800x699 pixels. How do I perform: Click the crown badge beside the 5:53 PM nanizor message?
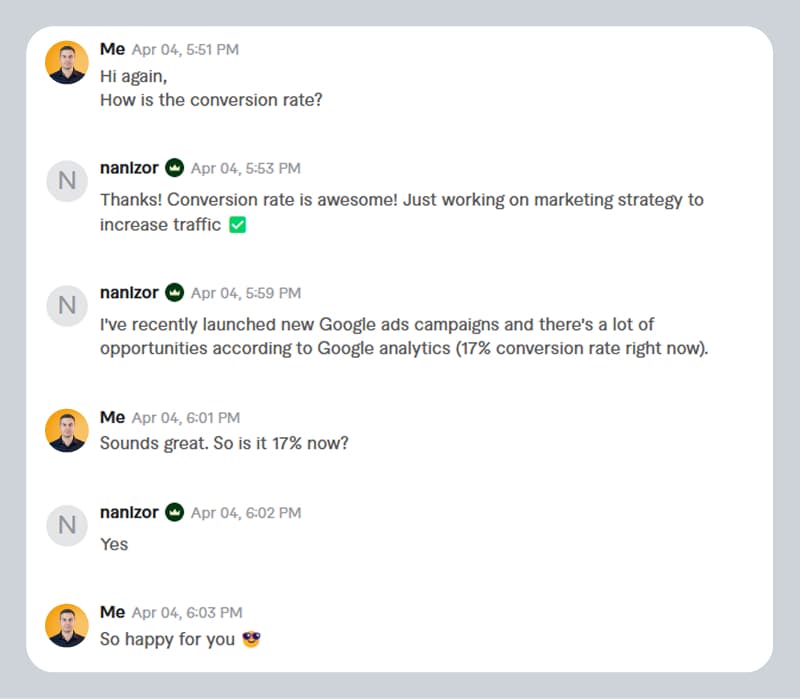pos(175,168)
